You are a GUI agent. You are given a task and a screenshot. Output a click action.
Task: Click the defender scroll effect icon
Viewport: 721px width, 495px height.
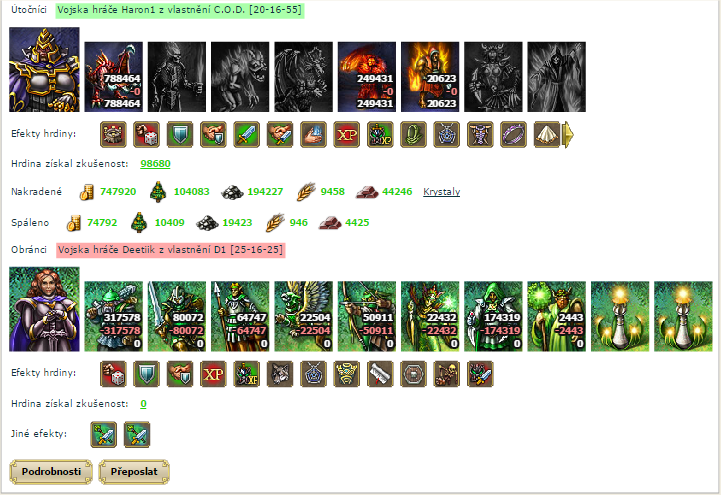(380, 374)
